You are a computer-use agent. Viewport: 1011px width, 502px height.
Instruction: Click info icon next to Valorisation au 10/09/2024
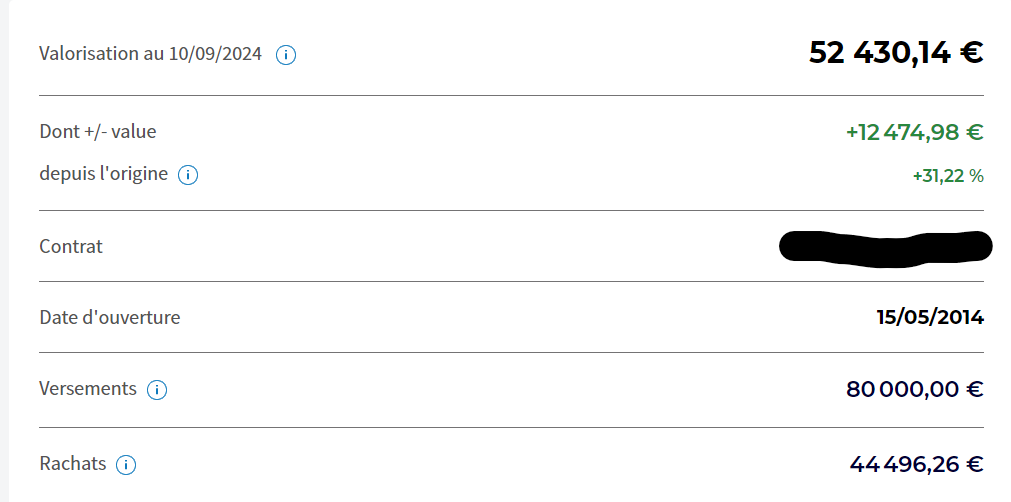click(x=286, y=55)
